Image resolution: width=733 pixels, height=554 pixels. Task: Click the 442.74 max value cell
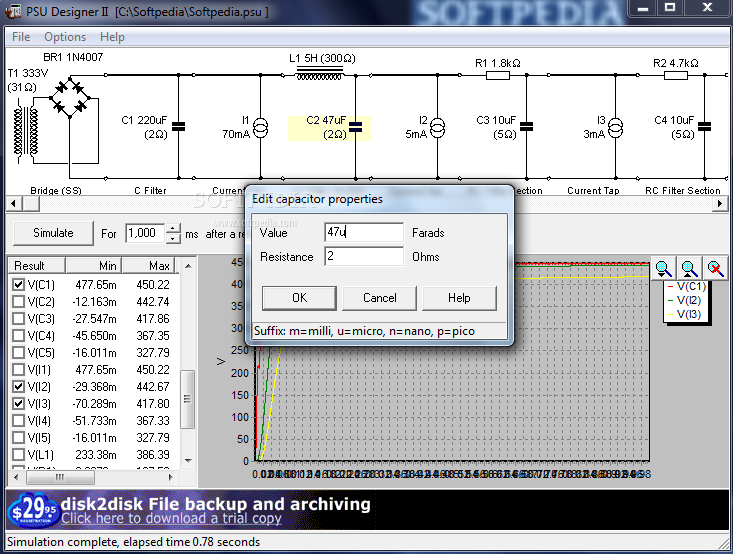(153, 302)
